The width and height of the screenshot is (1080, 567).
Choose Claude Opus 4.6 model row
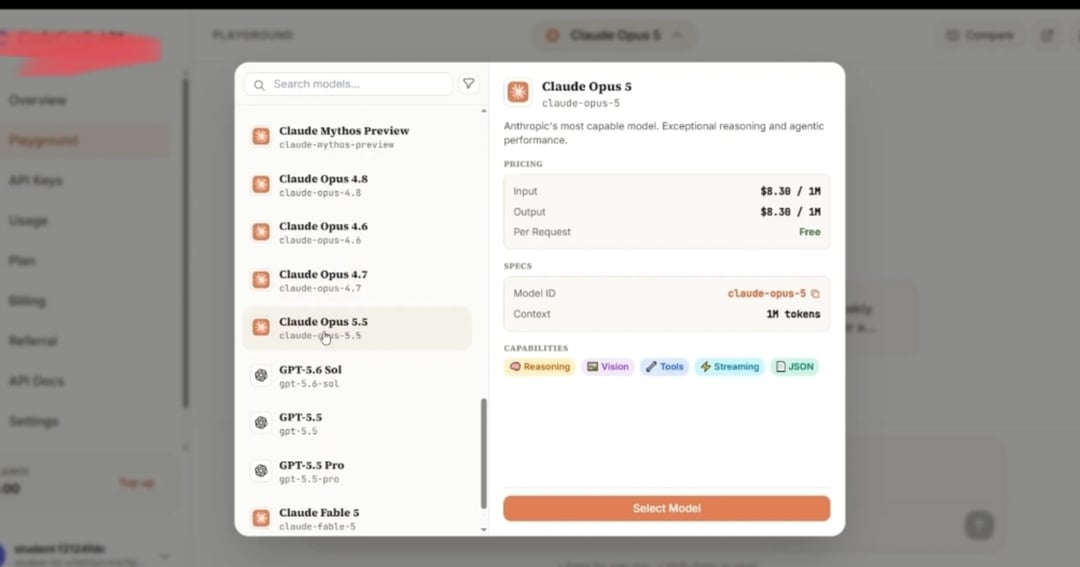coord(357,232)
